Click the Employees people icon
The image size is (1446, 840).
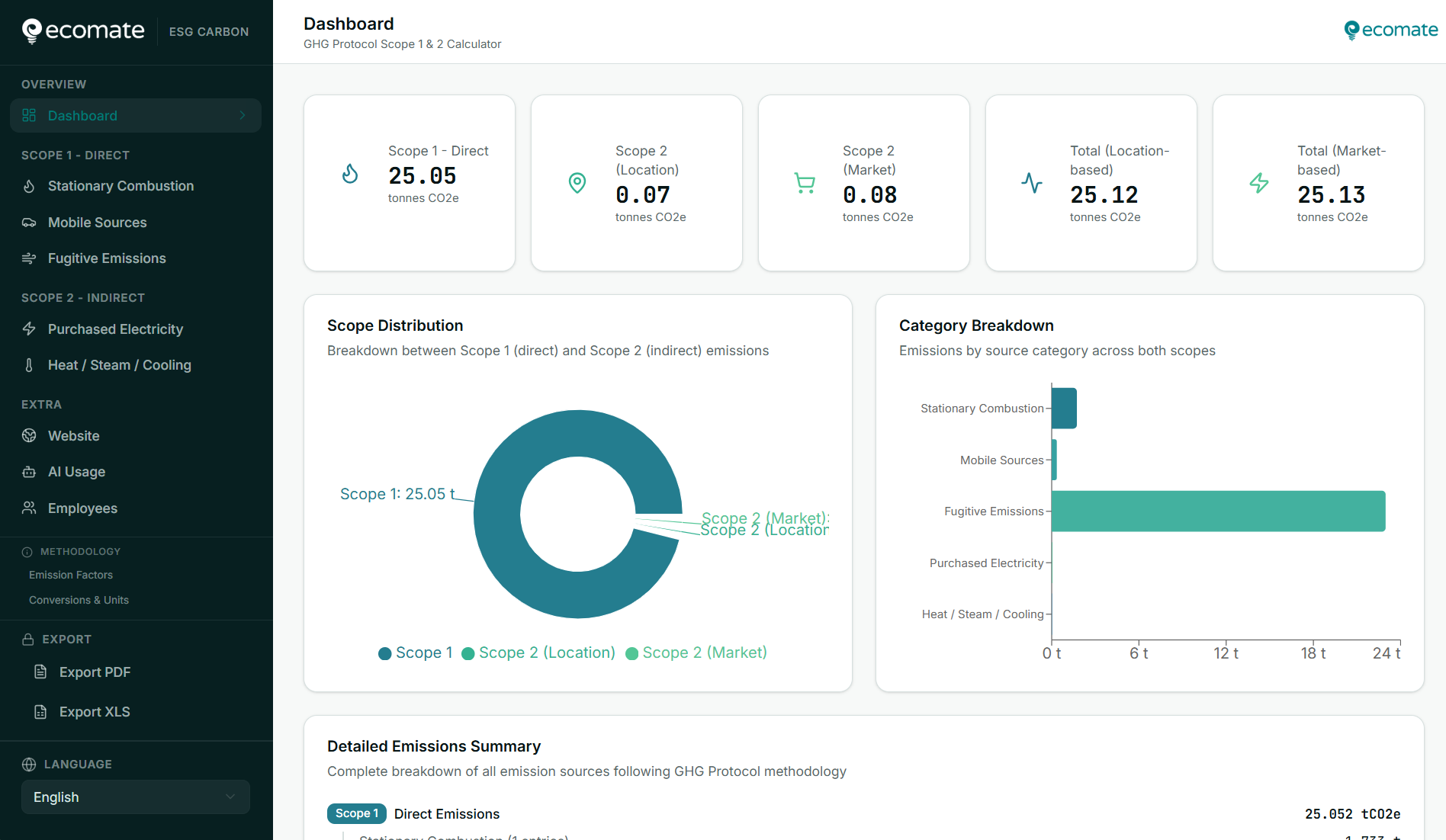pos(29,508)
